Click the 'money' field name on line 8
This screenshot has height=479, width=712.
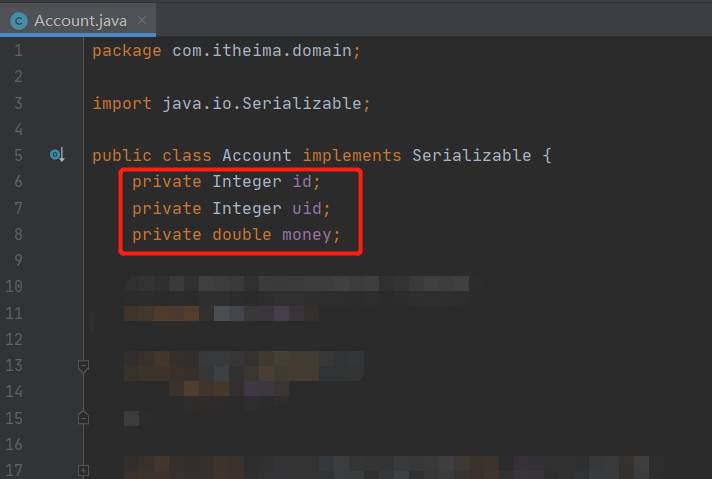point(307,235)
